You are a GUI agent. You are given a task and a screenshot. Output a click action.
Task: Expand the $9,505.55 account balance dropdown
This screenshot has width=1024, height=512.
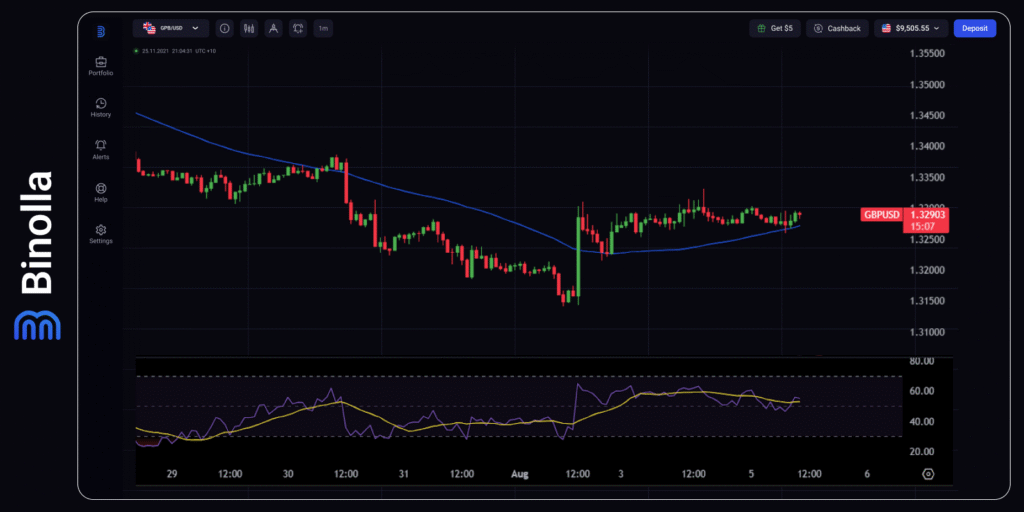pos(910,29)
